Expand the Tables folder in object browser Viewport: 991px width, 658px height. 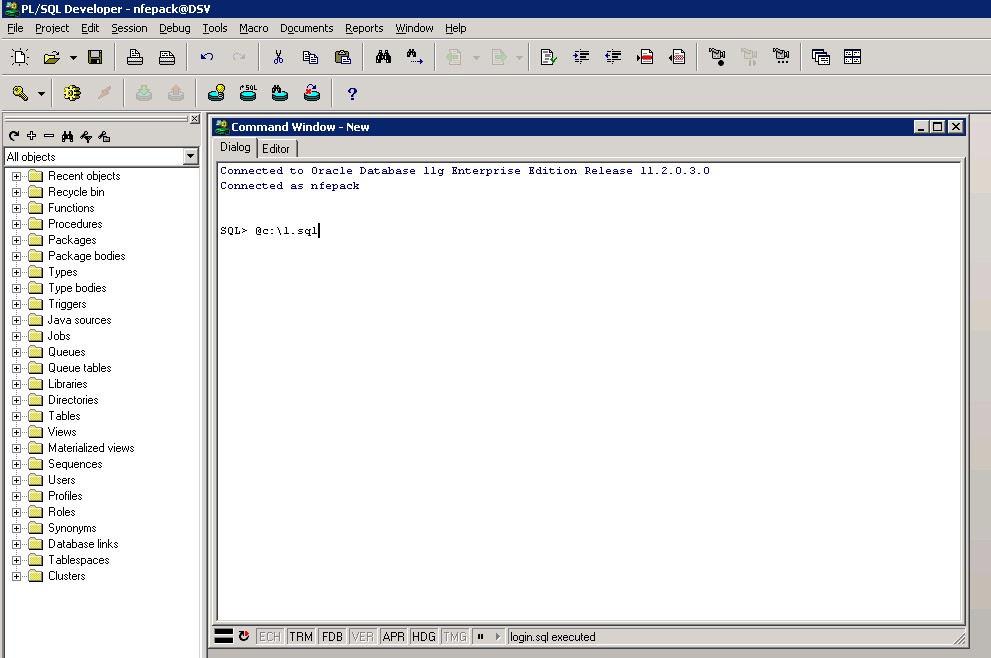click(x=16, y=416)
